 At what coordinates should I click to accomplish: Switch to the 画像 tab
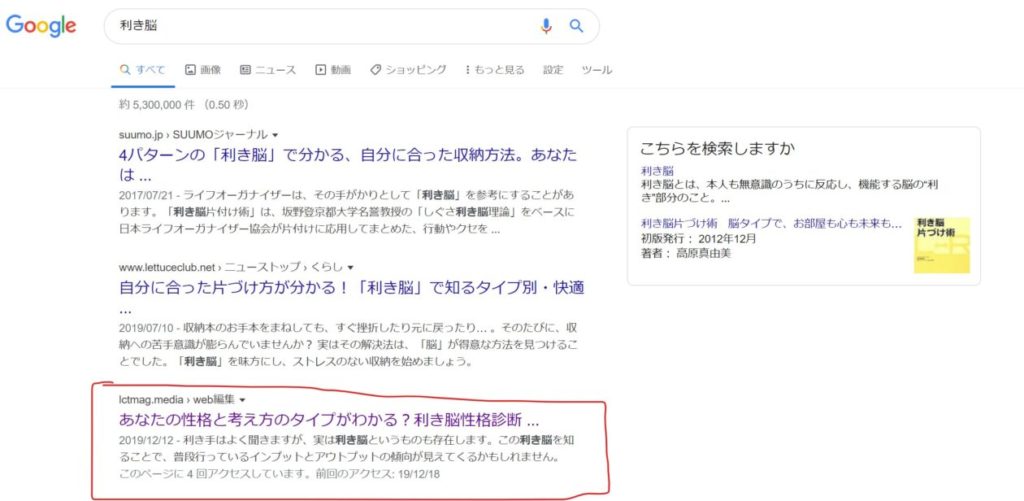203,70
